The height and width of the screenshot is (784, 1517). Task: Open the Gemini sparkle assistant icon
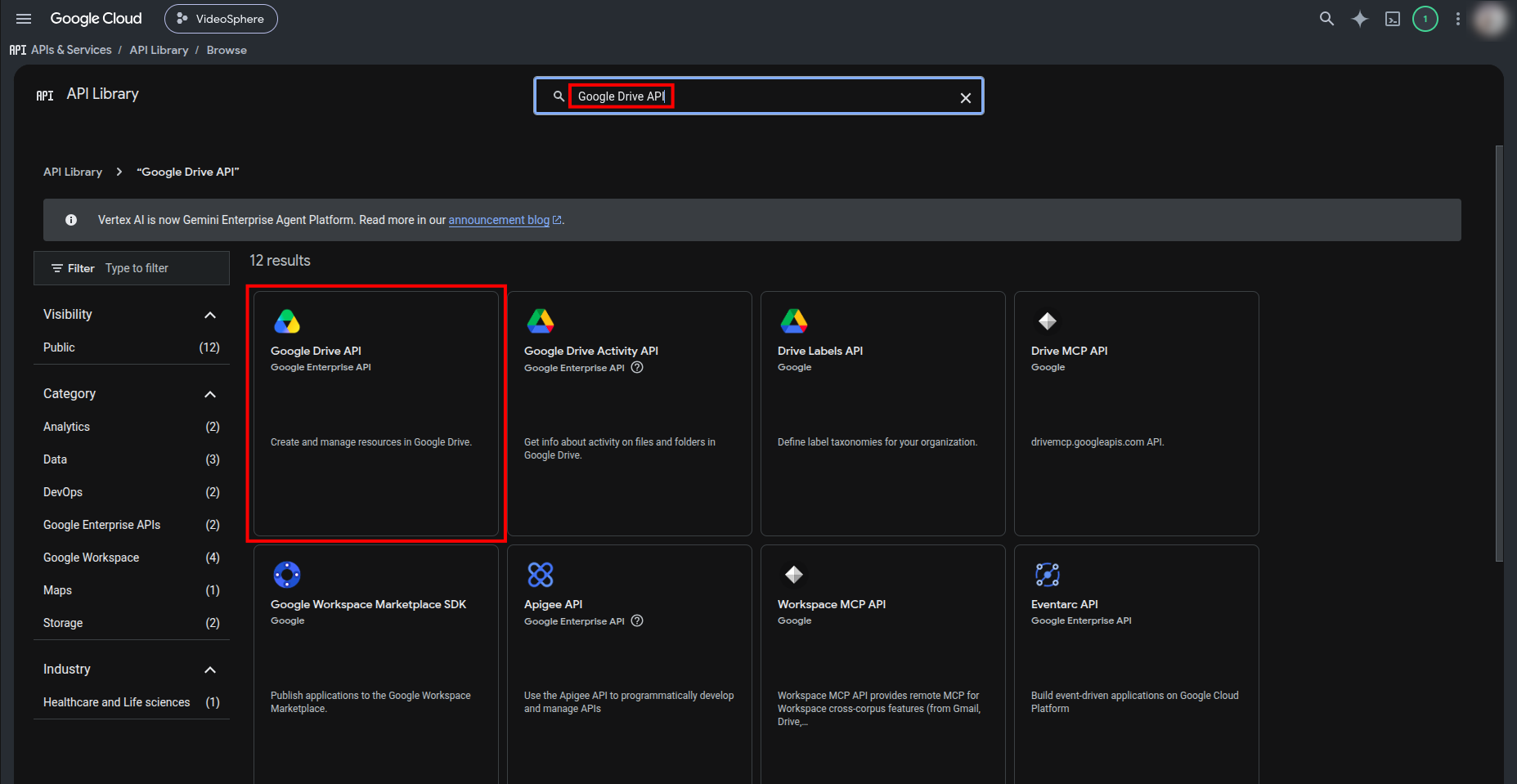(x=1359, y=19)
